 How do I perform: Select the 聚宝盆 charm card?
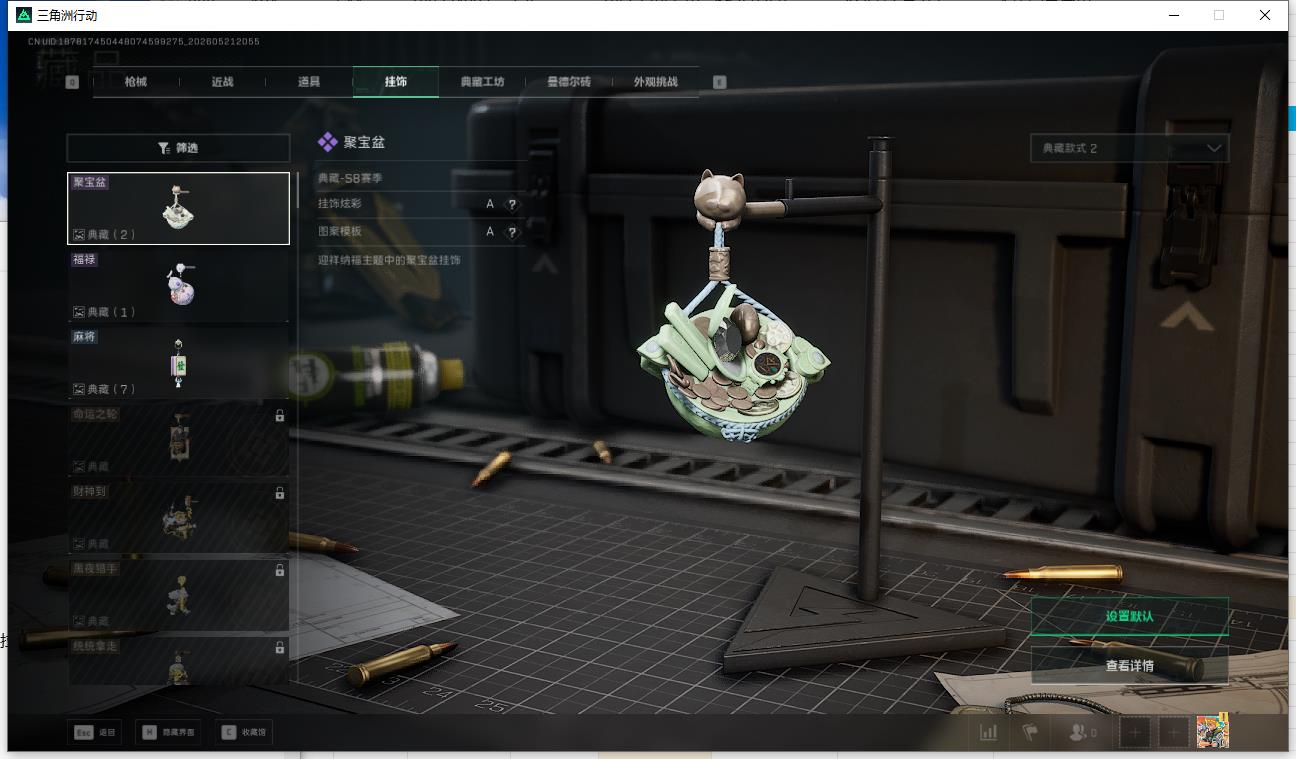pos(178,208)
